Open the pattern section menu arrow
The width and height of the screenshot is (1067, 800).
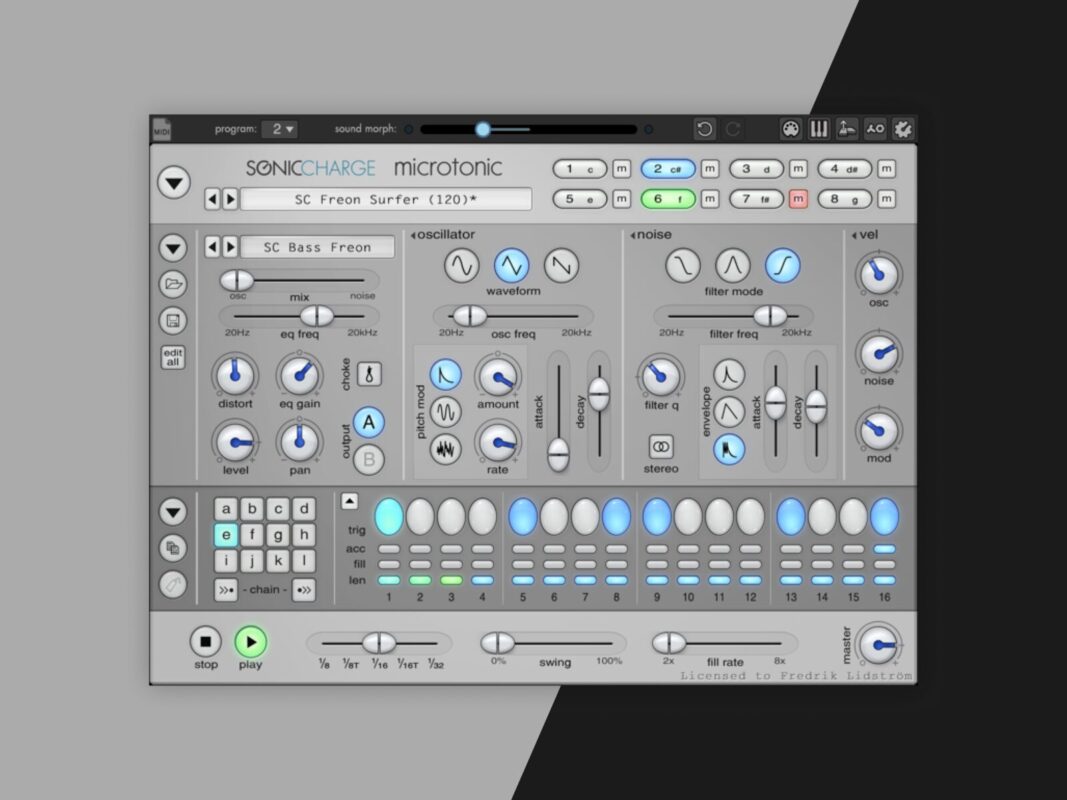(x=173, y=512)
